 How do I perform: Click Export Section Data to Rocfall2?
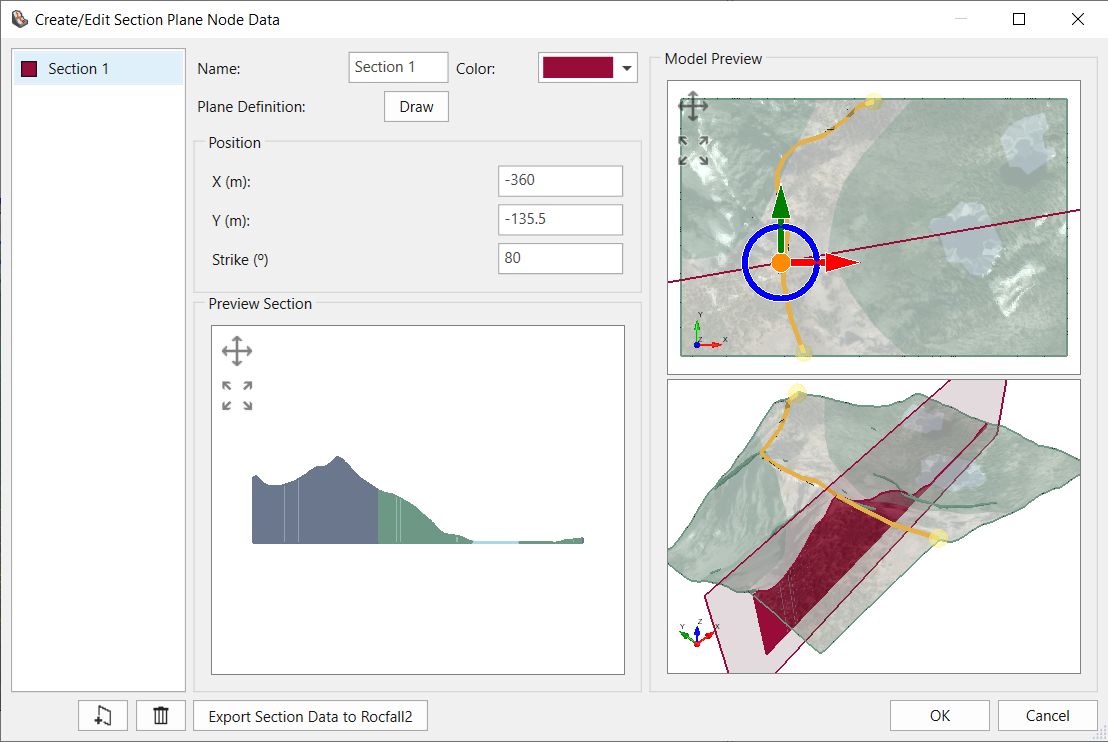pos(310,716)
